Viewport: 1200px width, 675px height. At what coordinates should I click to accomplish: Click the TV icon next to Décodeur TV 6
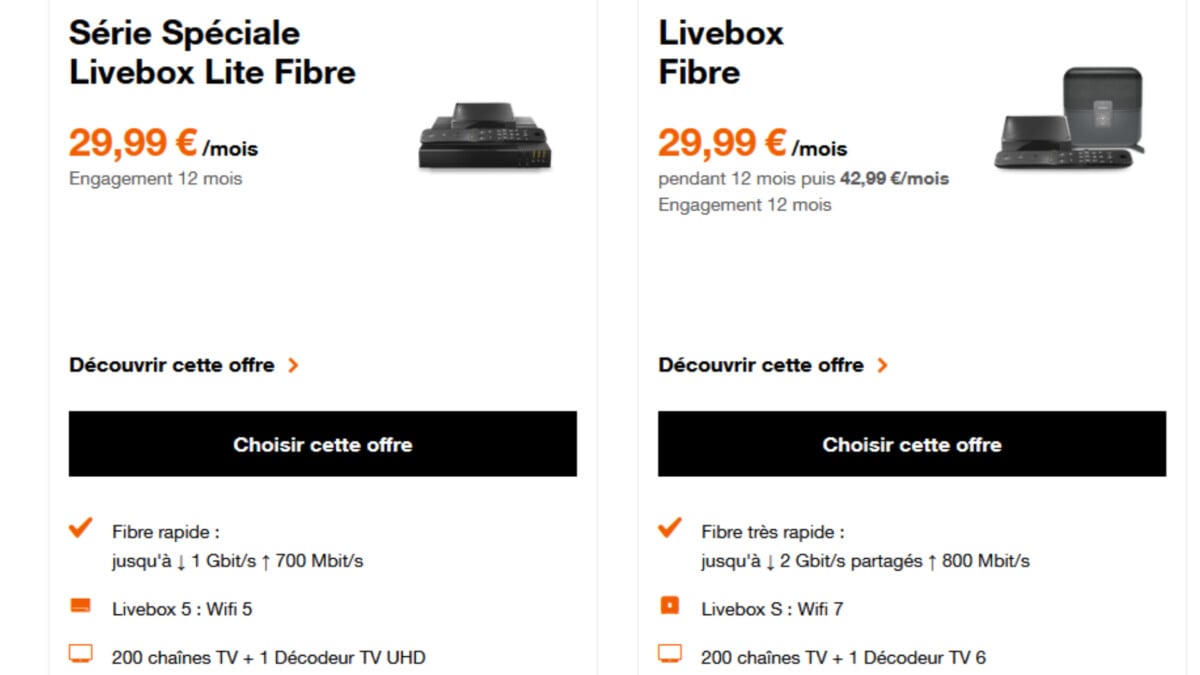[x=669, y=652]
